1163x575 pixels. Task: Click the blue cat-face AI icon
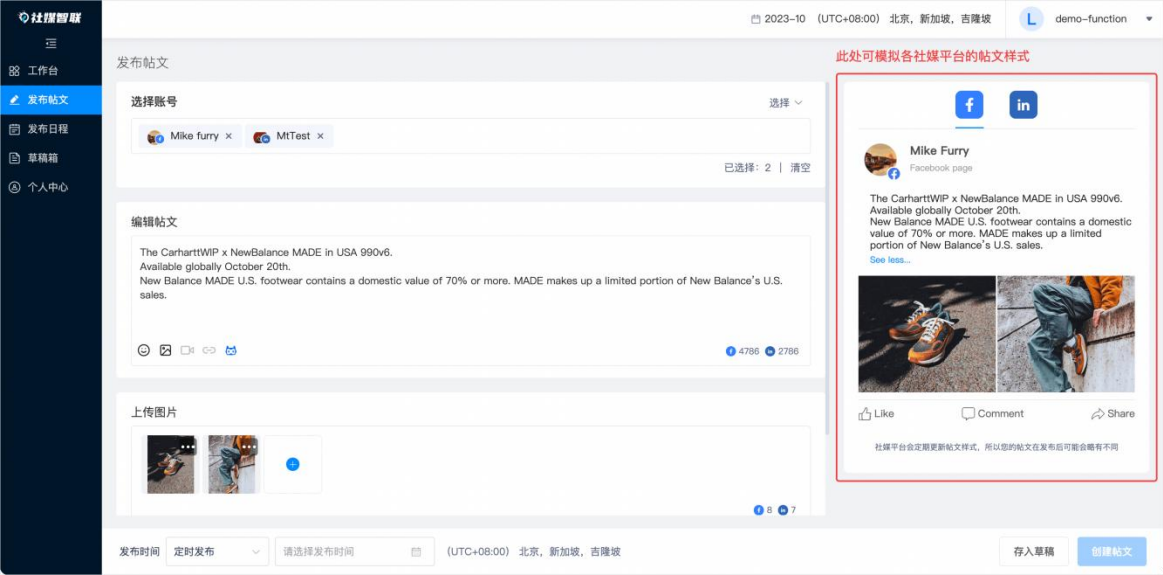(231, 350)
